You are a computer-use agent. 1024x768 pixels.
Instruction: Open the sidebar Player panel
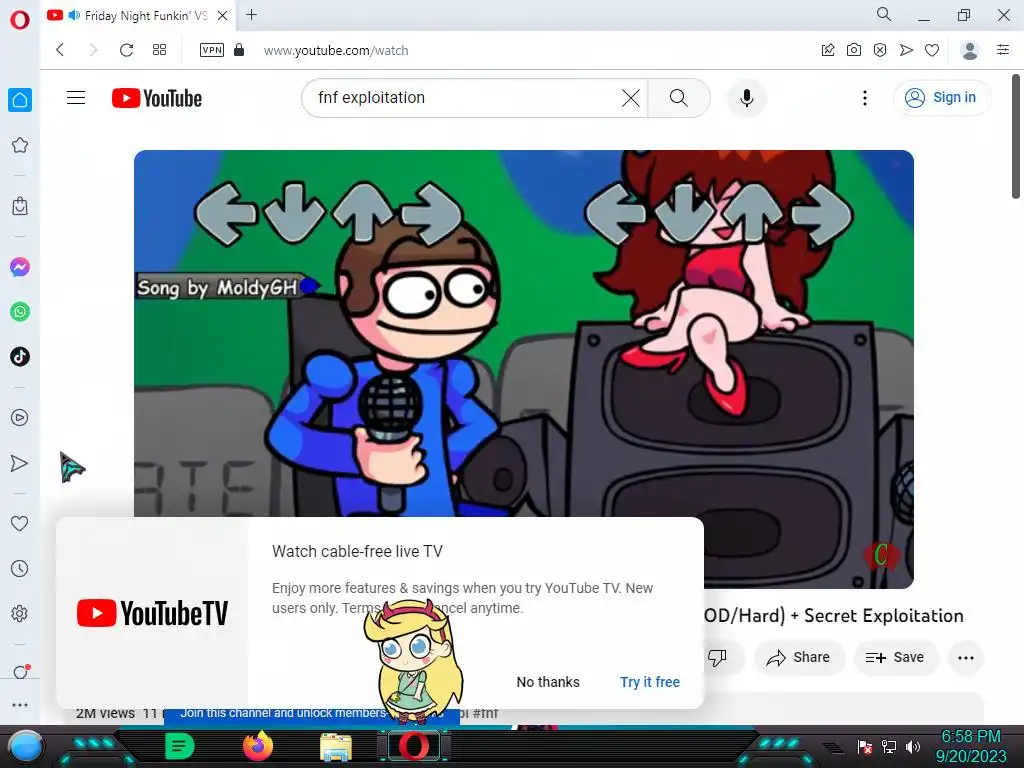pos(20,418)
